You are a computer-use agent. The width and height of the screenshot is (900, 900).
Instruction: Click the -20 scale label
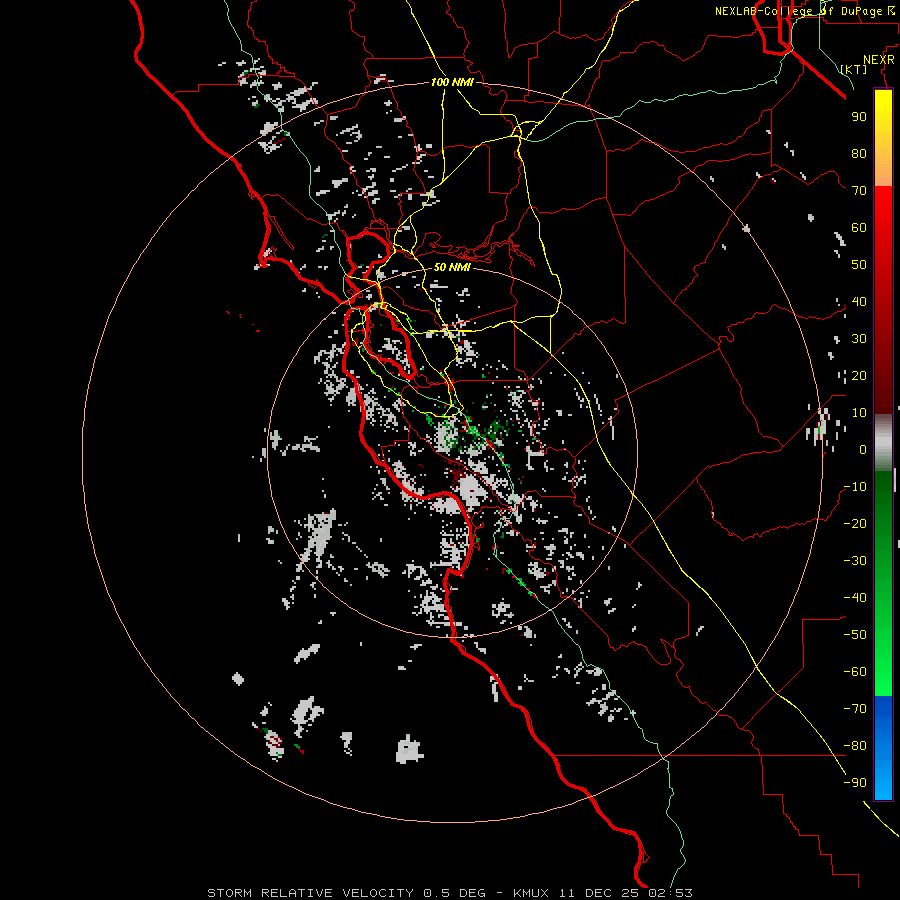tap(855, 524)
